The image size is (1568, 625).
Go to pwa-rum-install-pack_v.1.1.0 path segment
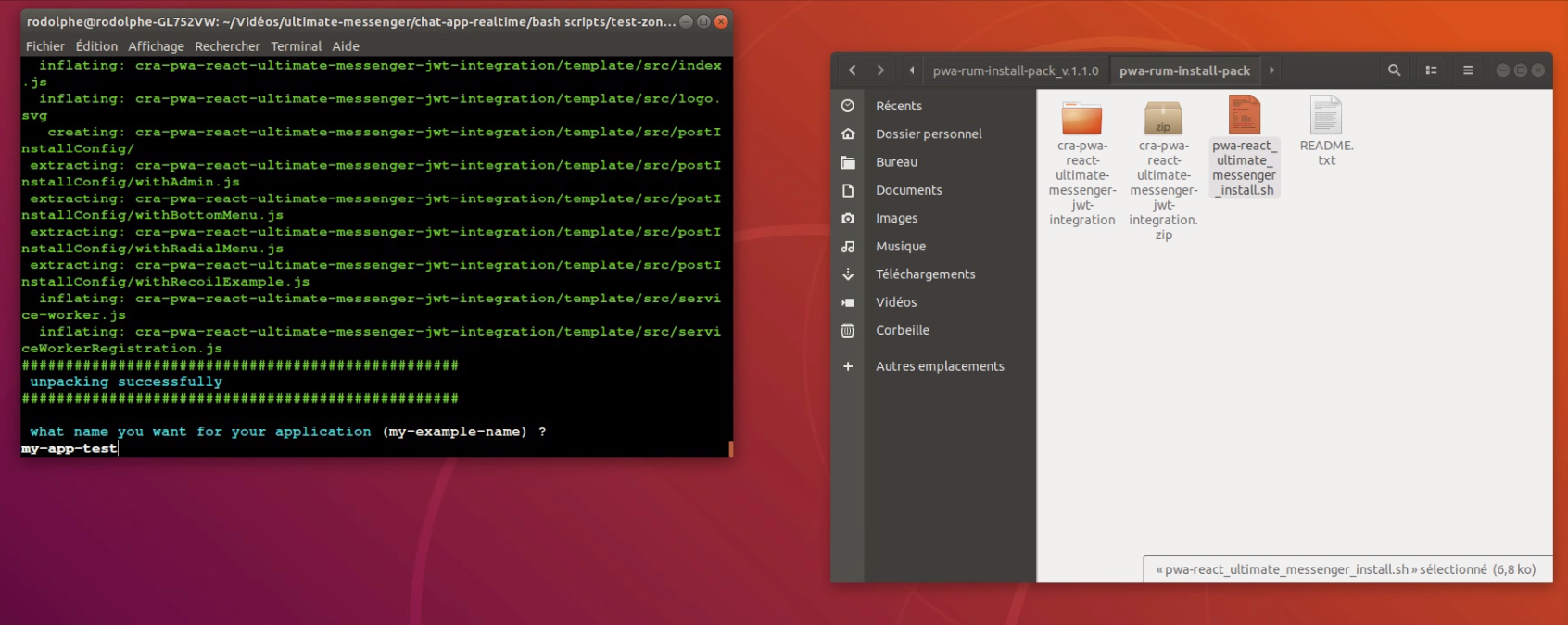click(1015, 70)
